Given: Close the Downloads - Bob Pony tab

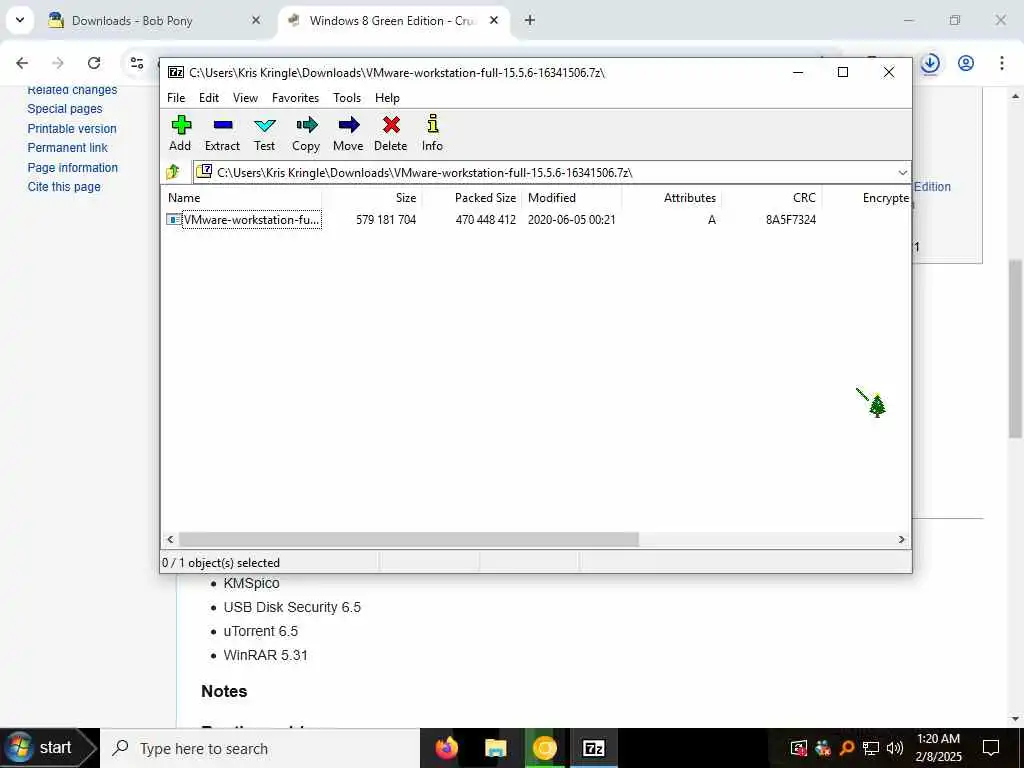Looking at the screenshot, I should (256, 21).
